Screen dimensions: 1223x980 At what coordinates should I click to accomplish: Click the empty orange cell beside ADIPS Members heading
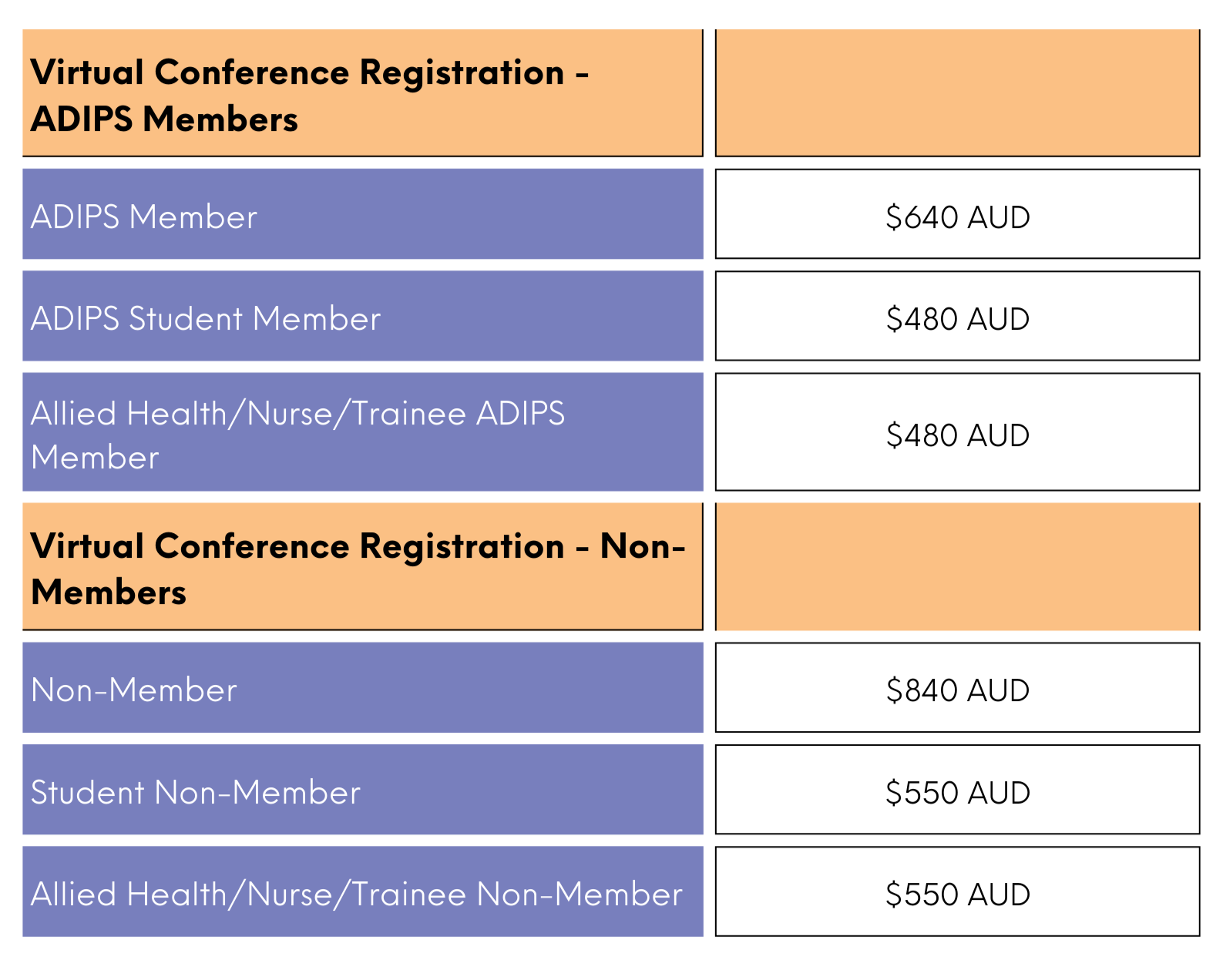pos(957,92)
